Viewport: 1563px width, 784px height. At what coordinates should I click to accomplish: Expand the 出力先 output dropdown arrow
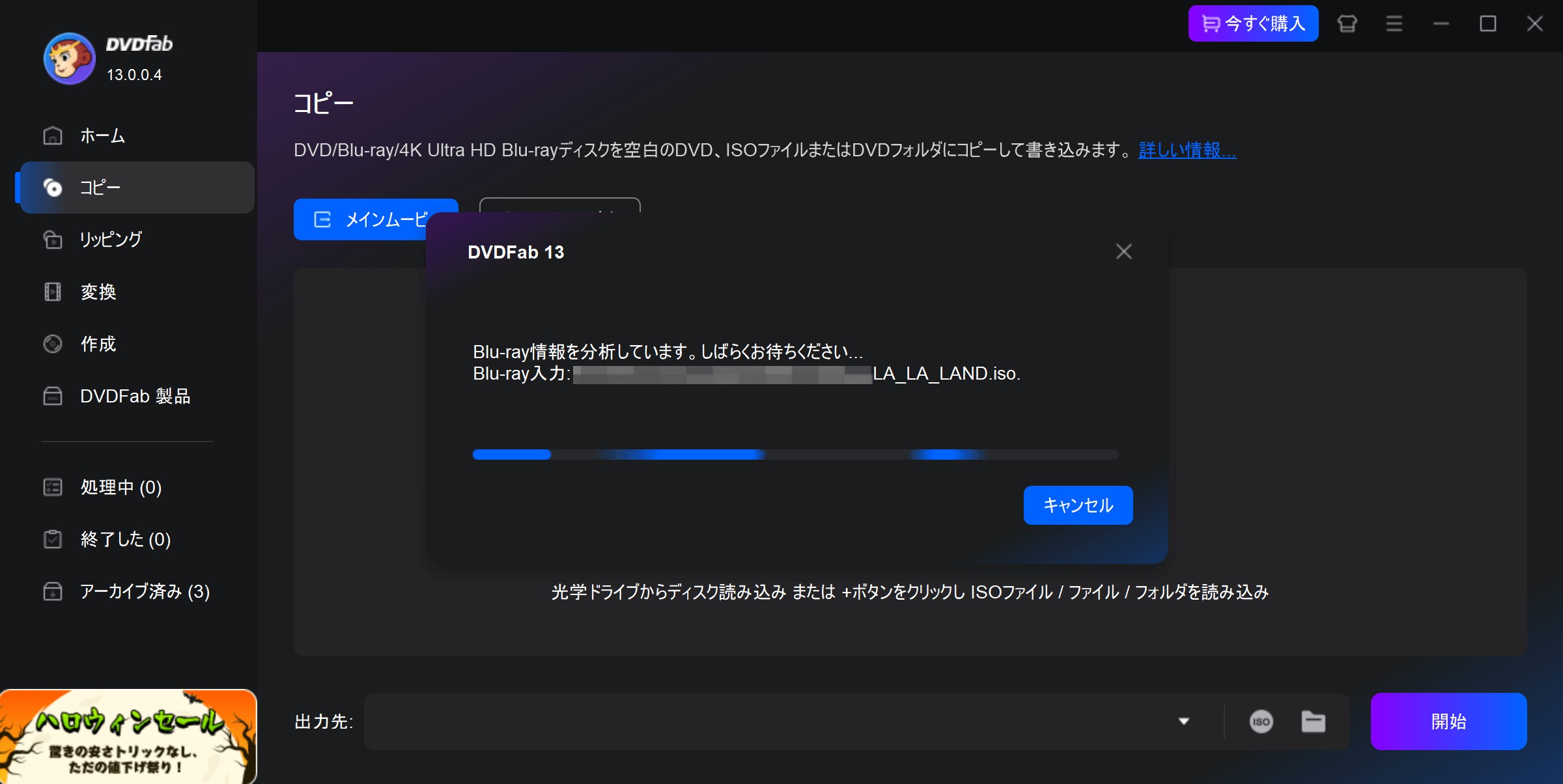(x=1184, y=721)
